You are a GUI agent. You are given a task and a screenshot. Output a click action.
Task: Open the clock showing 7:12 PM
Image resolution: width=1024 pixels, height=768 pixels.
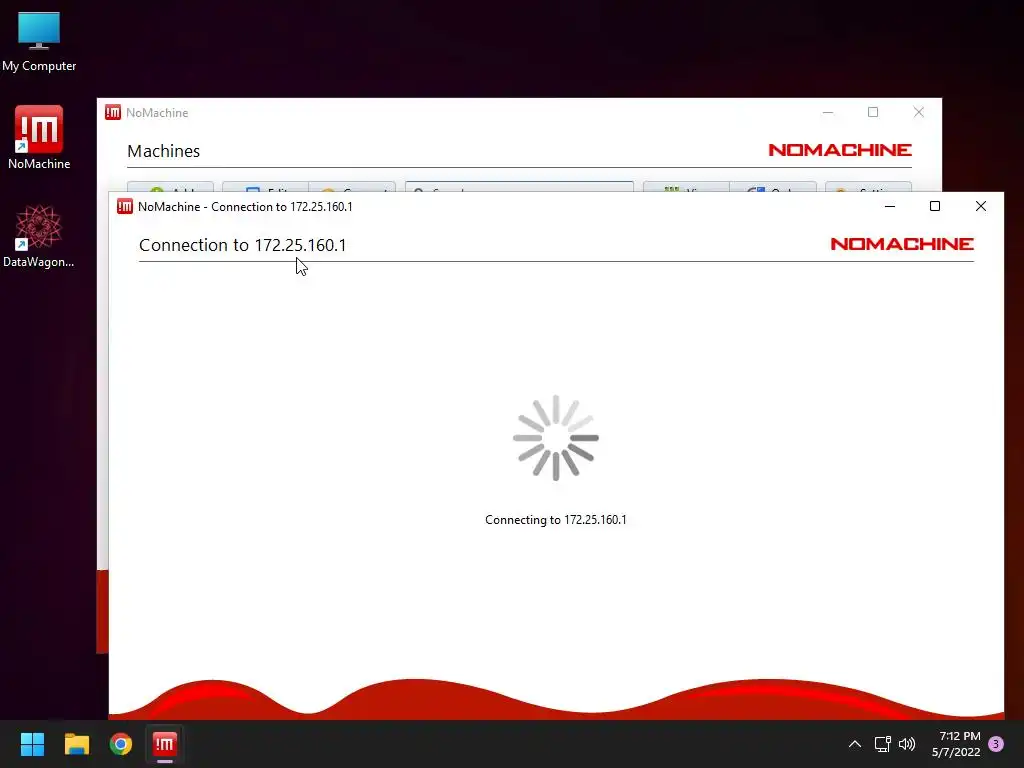(956, 744)
